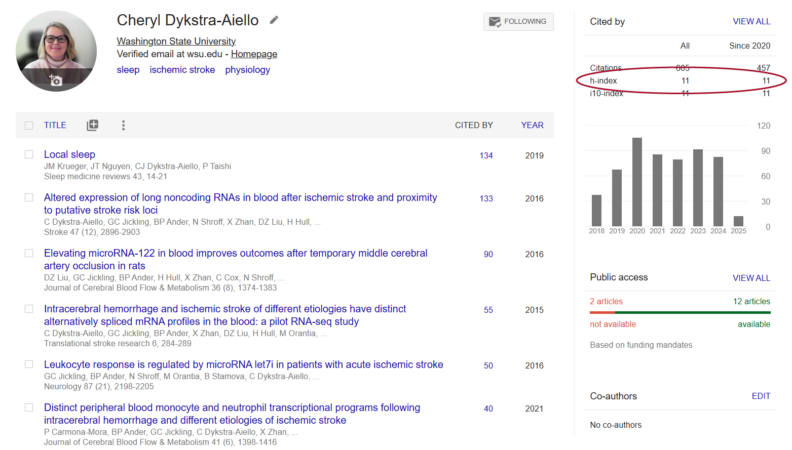Open Washington State University link
The image size is (792, 450).
pyautogui.click(x=175, y=41)
